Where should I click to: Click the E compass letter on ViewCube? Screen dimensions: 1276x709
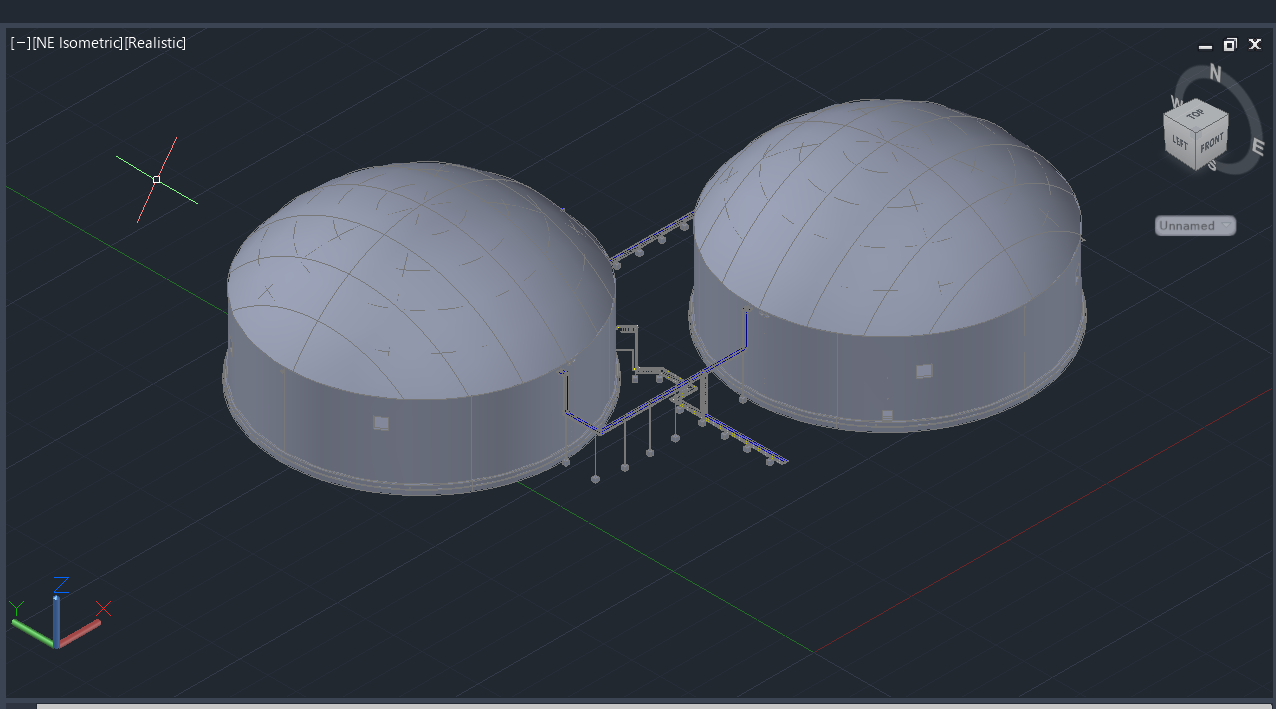coord(1257,148)
